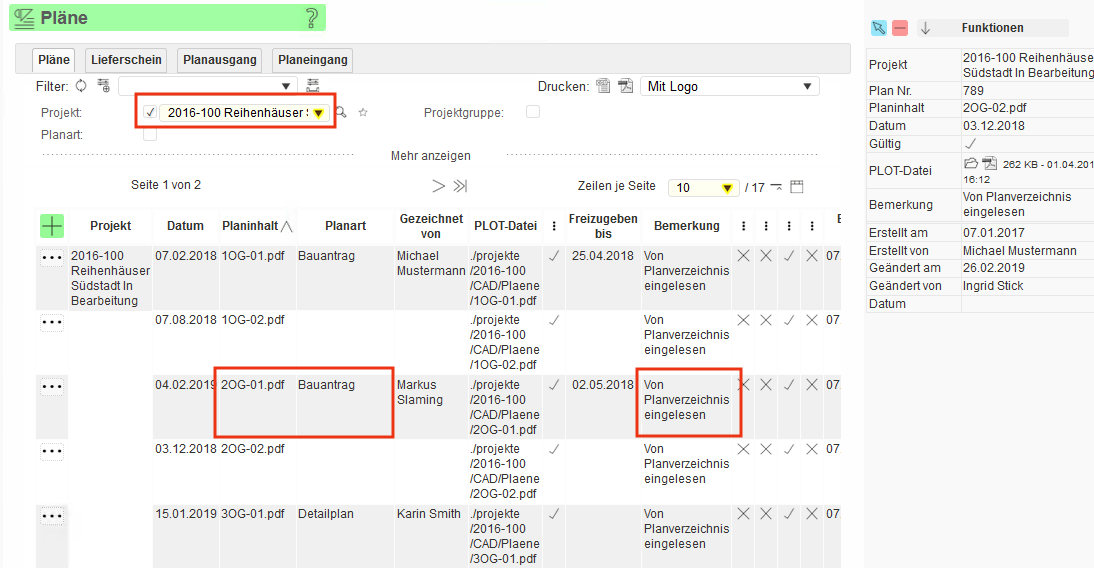The image size is (1094, 568).
Task: Go to the next page with the single arrow
Action: [x=438, y=186]
